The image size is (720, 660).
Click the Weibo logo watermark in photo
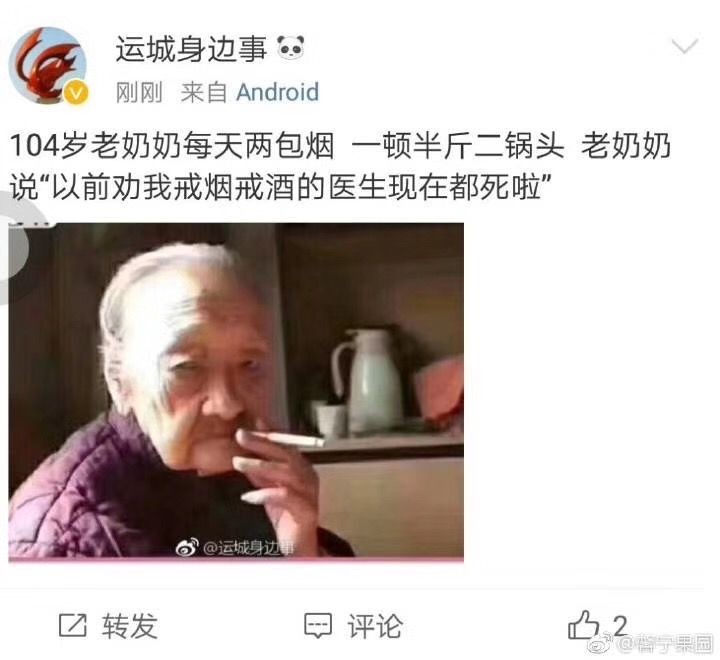point(187,547)
